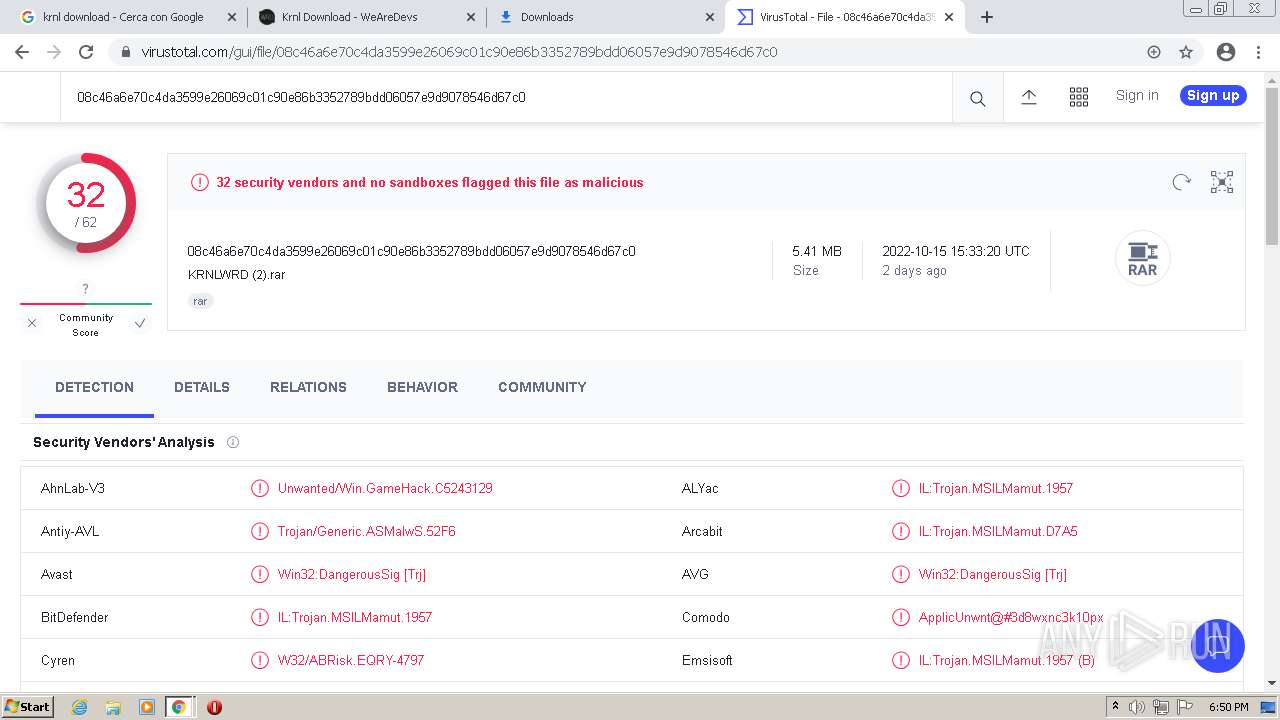This screenshot has height=720, width=1280.
Task: Click the Community Score question mark
Action: 86,289
